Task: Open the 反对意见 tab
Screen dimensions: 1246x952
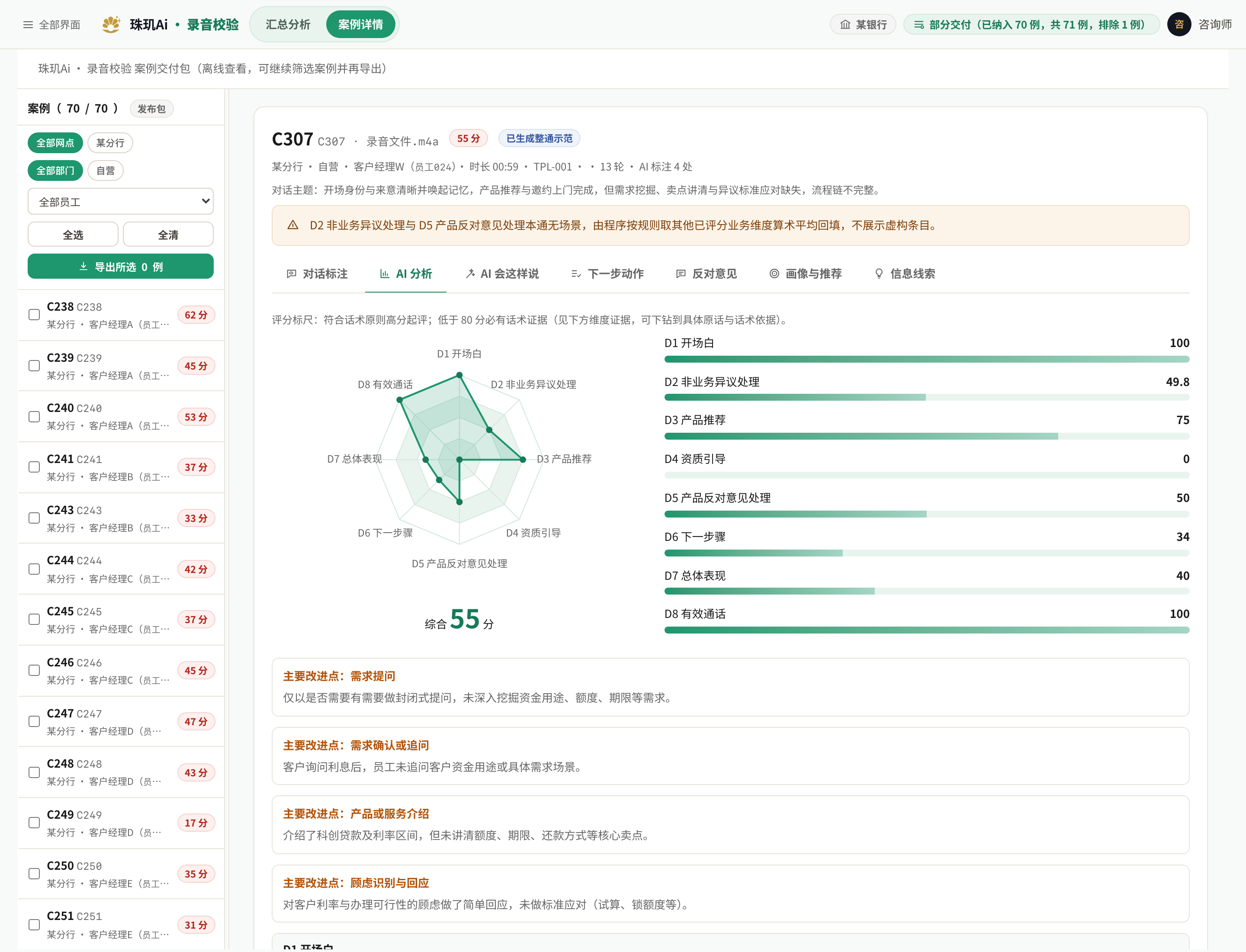Action: tap(706, 273)
